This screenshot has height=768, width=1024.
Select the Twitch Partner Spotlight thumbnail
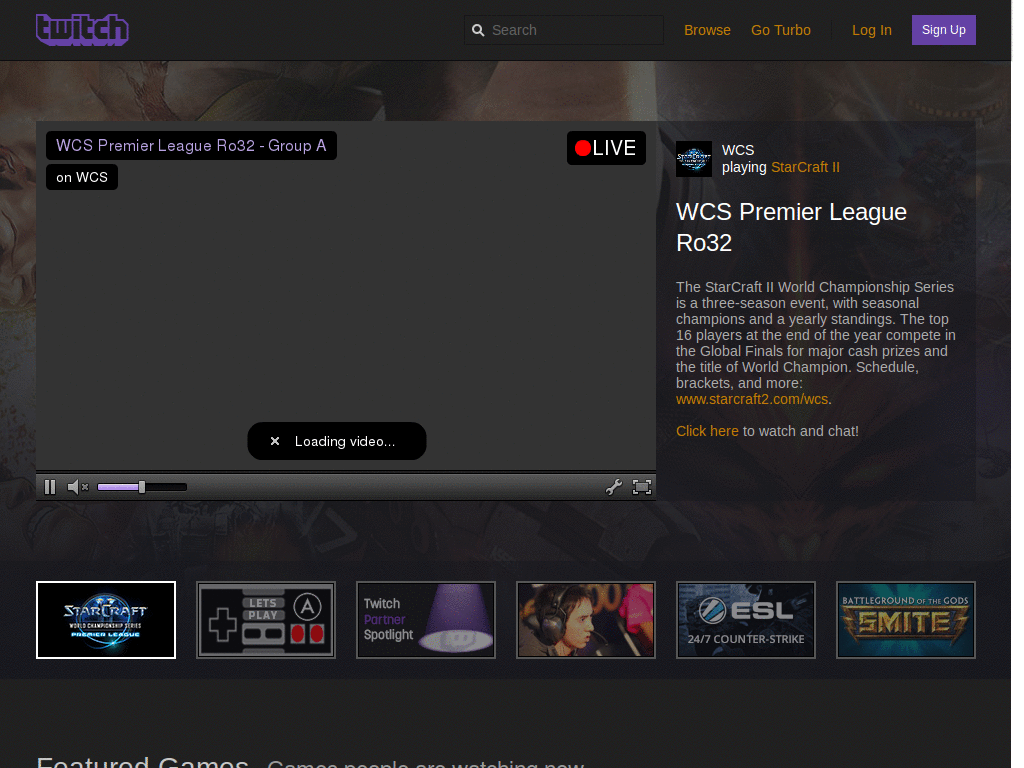(x=426, y=620)
